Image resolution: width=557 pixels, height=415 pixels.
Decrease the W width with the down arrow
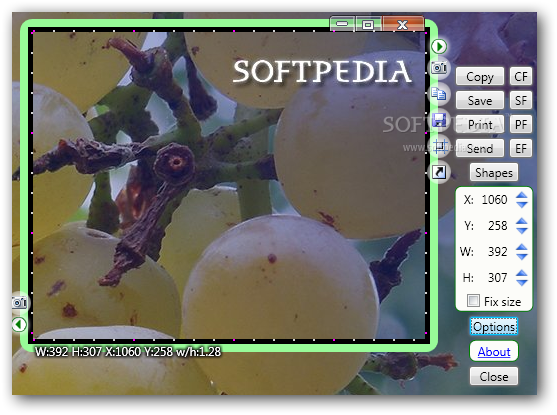click(x=521, y=256)
